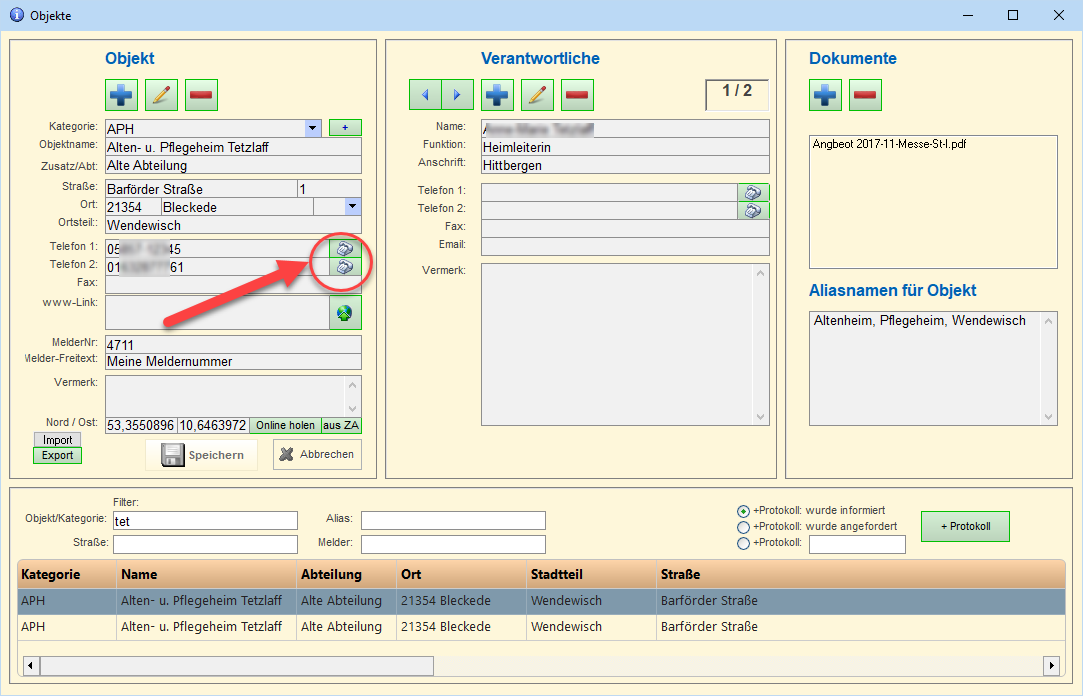Click the Objekt/Kategorie filter field containing 'tet'
1083x696 pixels.
(x=205, y=520)
